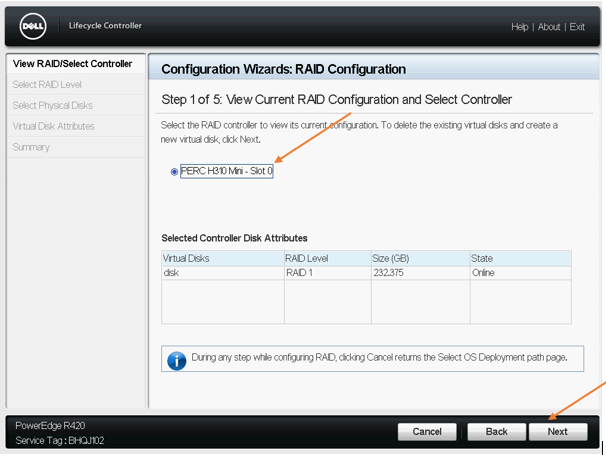Open the Select Physical Disks step
The height and width of the screenshot is (457, 606).
[x=76, y=106]
